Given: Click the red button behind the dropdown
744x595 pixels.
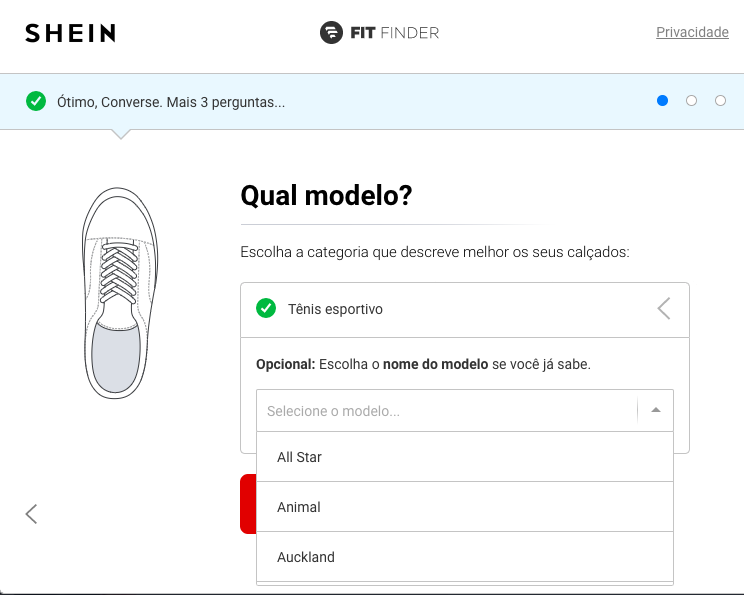Looking at the screenshot, I should pos(248,503).
